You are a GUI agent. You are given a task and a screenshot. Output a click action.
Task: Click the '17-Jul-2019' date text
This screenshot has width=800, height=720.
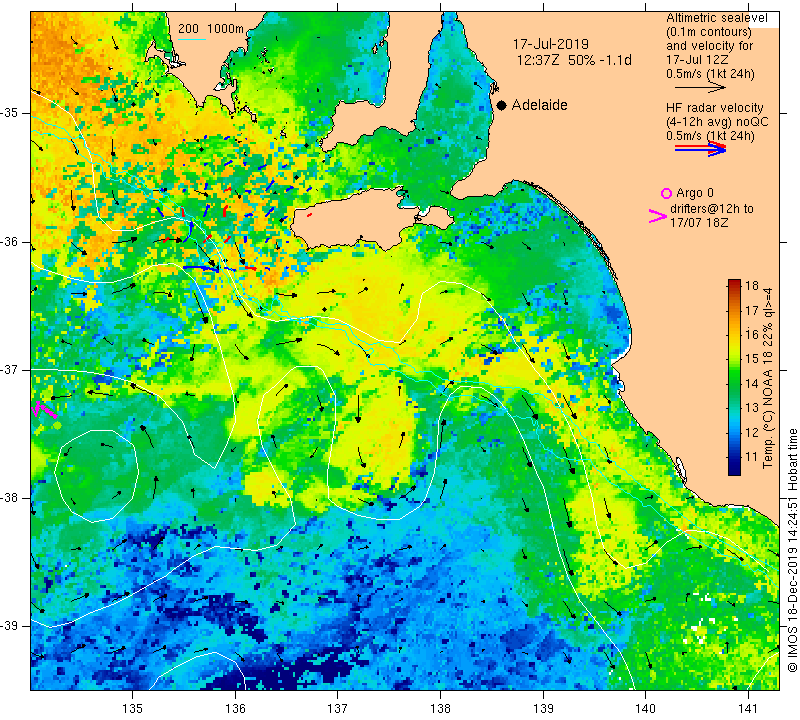pos(551,44)
